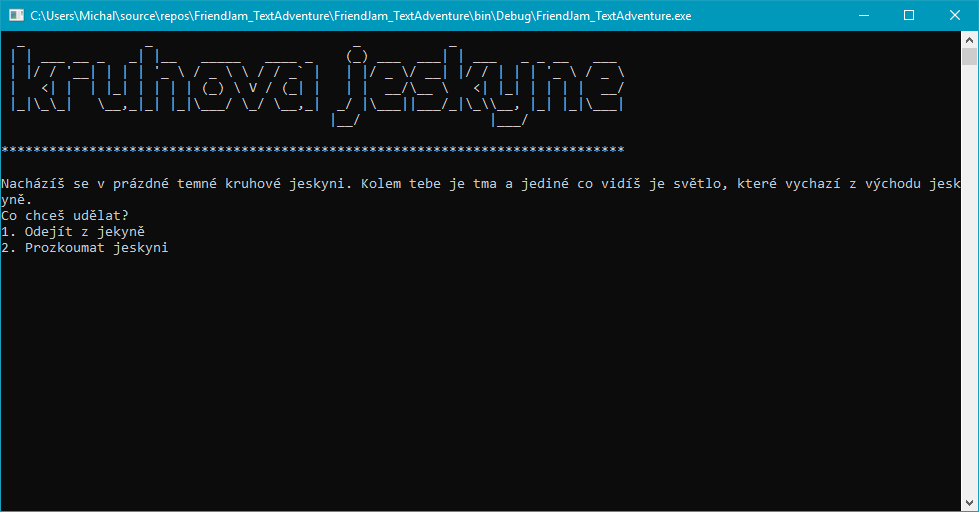Maximize the console window
979x512 pixels.
pyautogui.click(x=909, y=16)
